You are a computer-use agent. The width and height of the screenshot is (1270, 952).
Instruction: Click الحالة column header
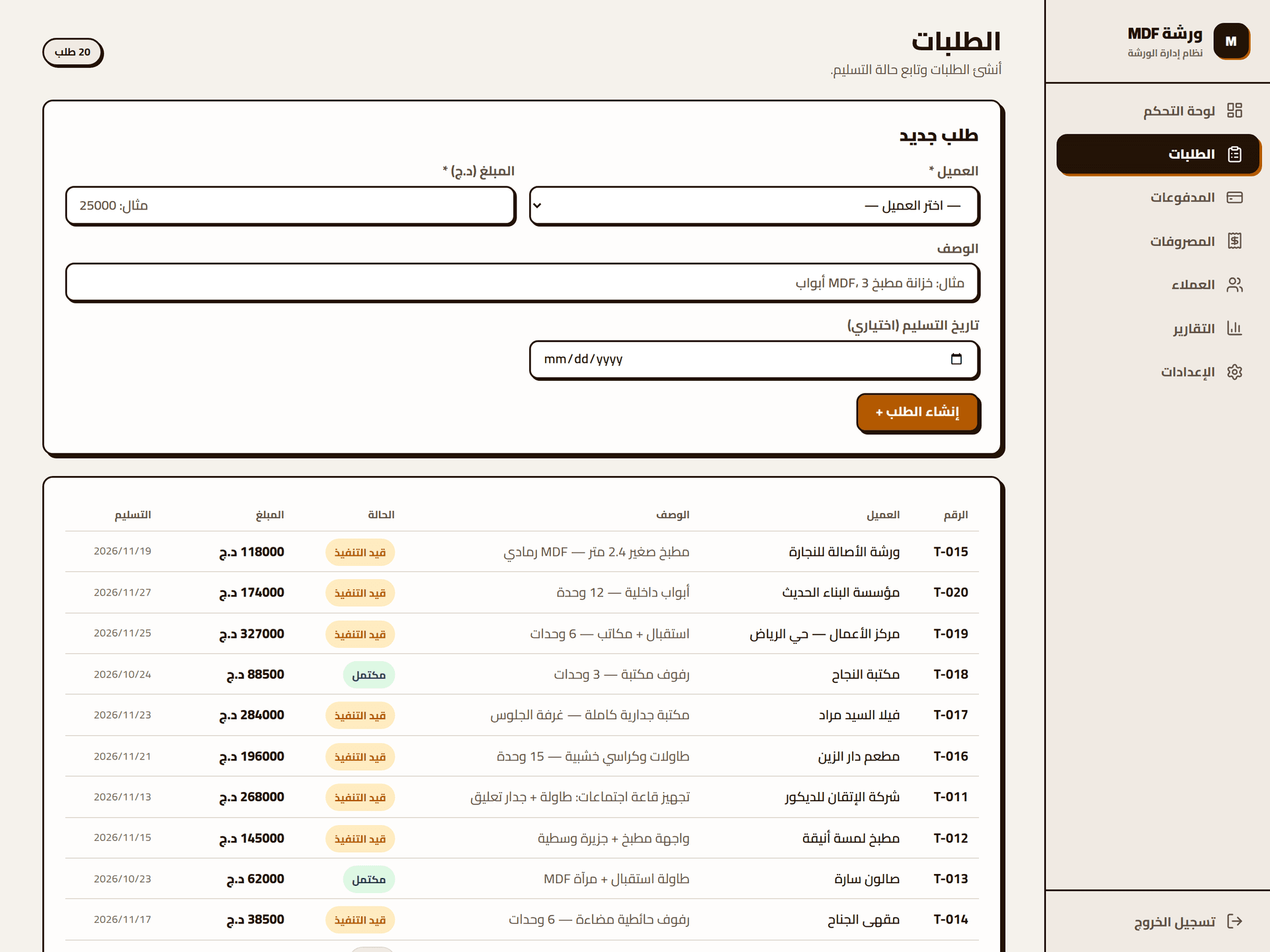pyautogui.click(x=381, y=515)
